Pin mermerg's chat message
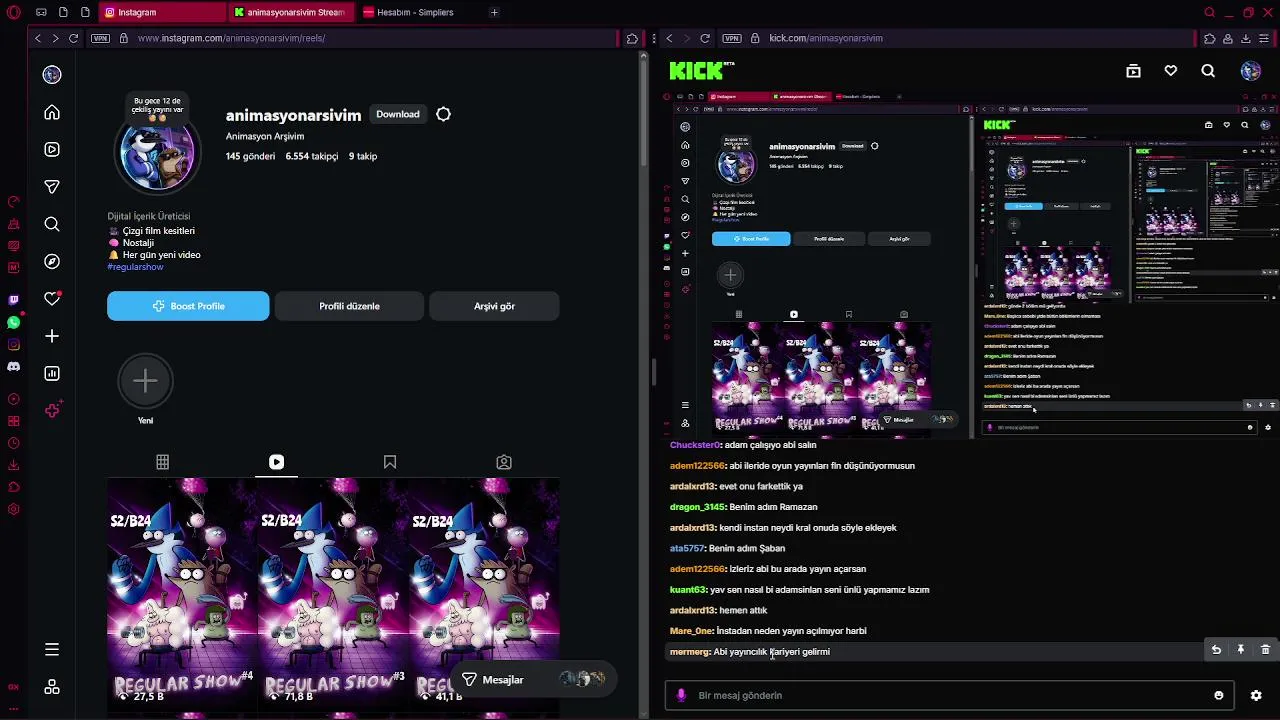 click(1240, 650)
